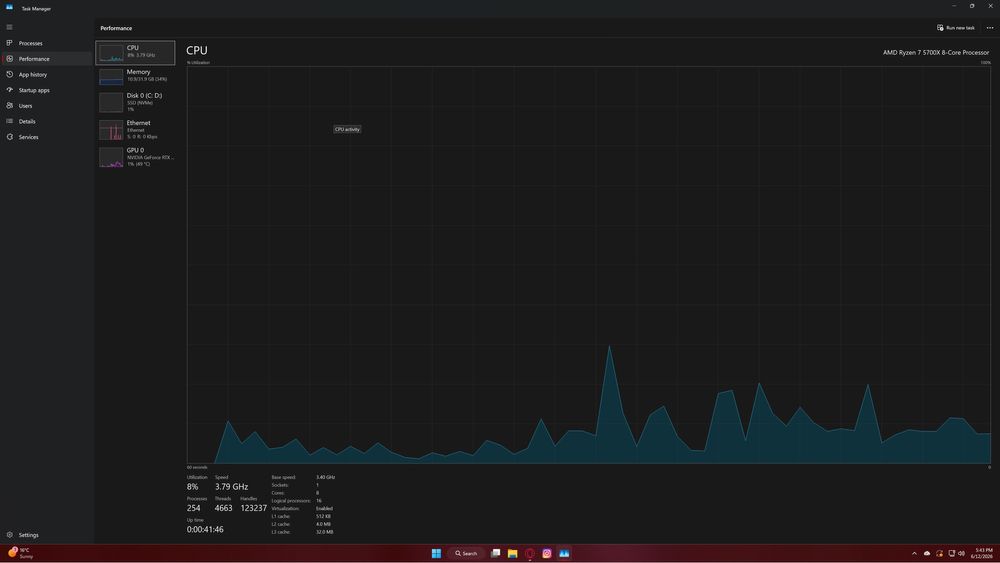1000x563 pixels.
Task: Click the Performance page header title
Action: (116, 28)
